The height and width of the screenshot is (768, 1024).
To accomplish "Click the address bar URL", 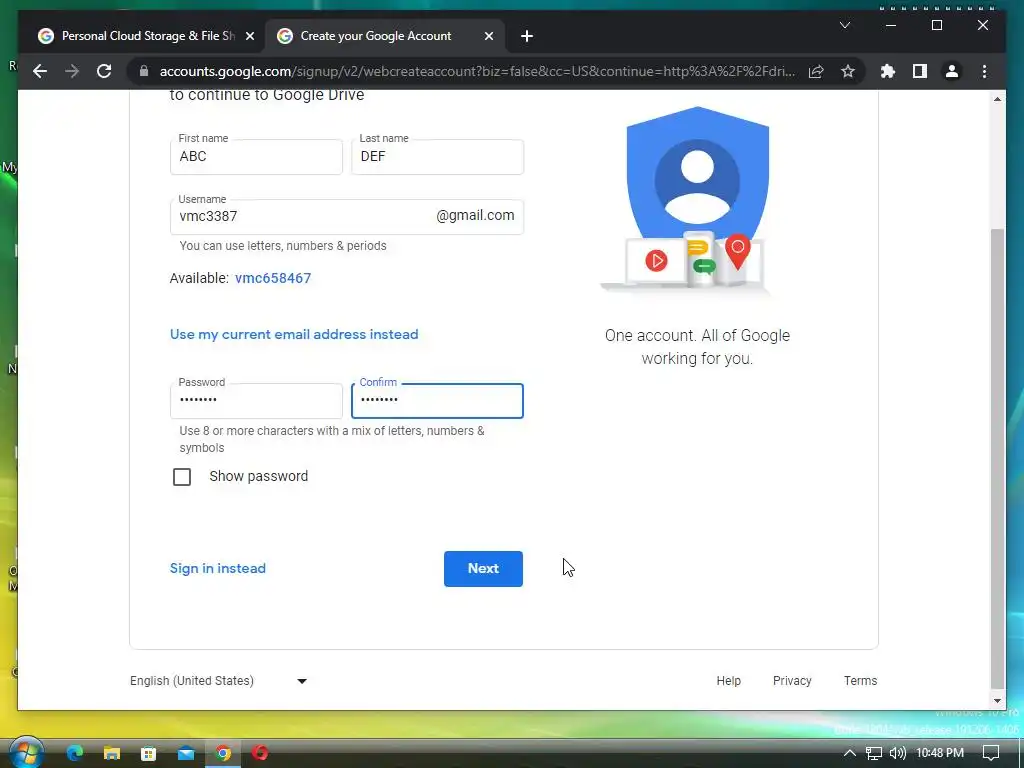I will pos(477,71).
